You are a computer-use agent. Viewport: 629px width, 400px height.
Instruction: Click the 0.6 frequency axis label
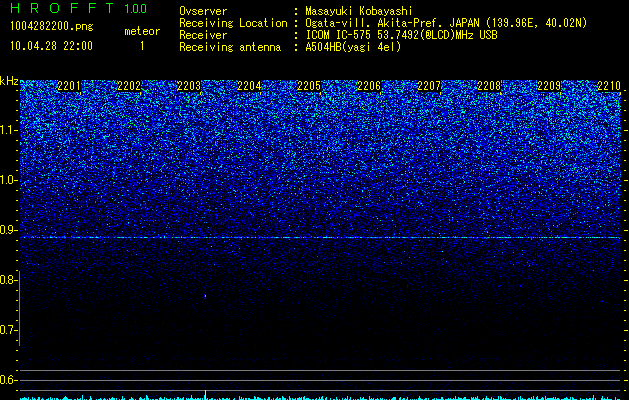(8, 380)
